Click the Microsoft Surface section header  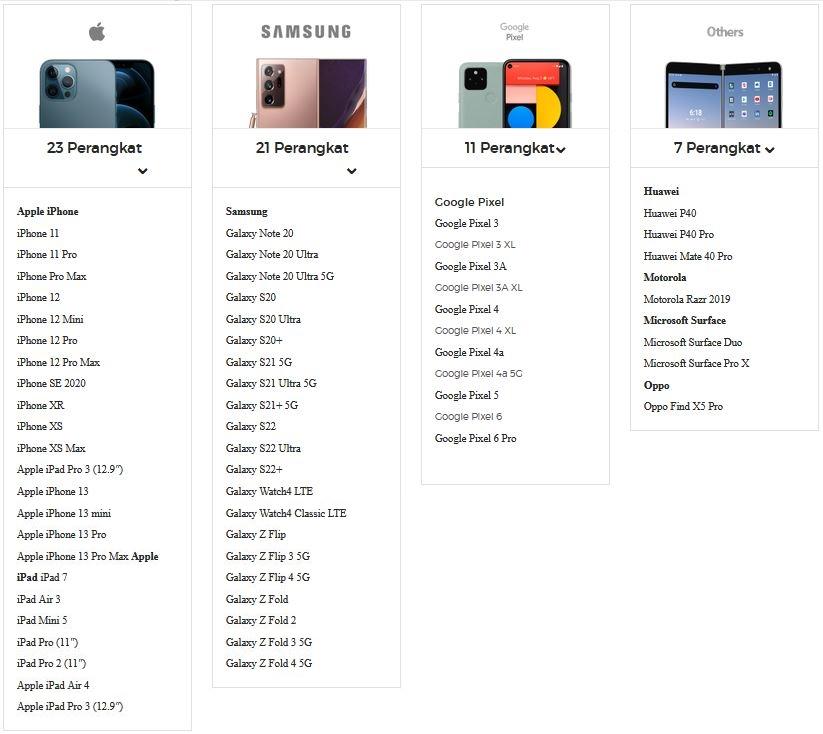685,321
